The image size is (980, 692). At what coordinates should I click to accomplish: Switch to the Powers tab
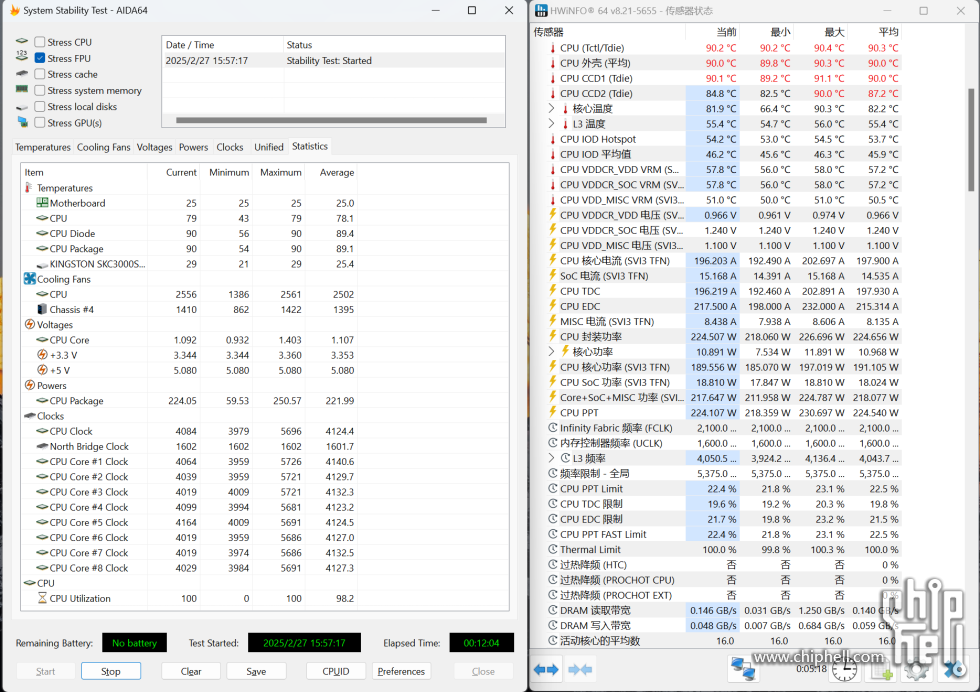194,147
